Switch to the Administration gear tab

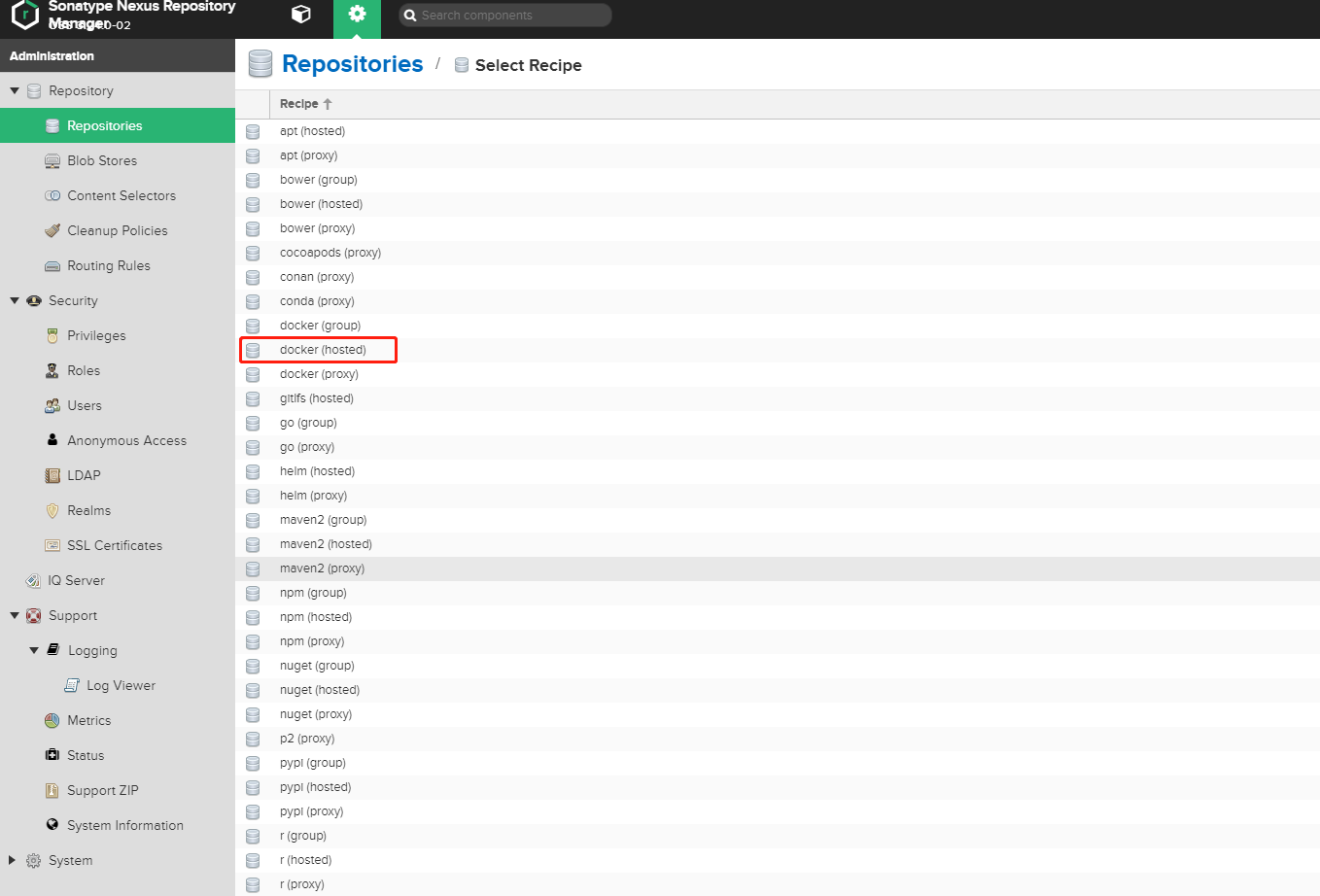(x=357, y=17)
